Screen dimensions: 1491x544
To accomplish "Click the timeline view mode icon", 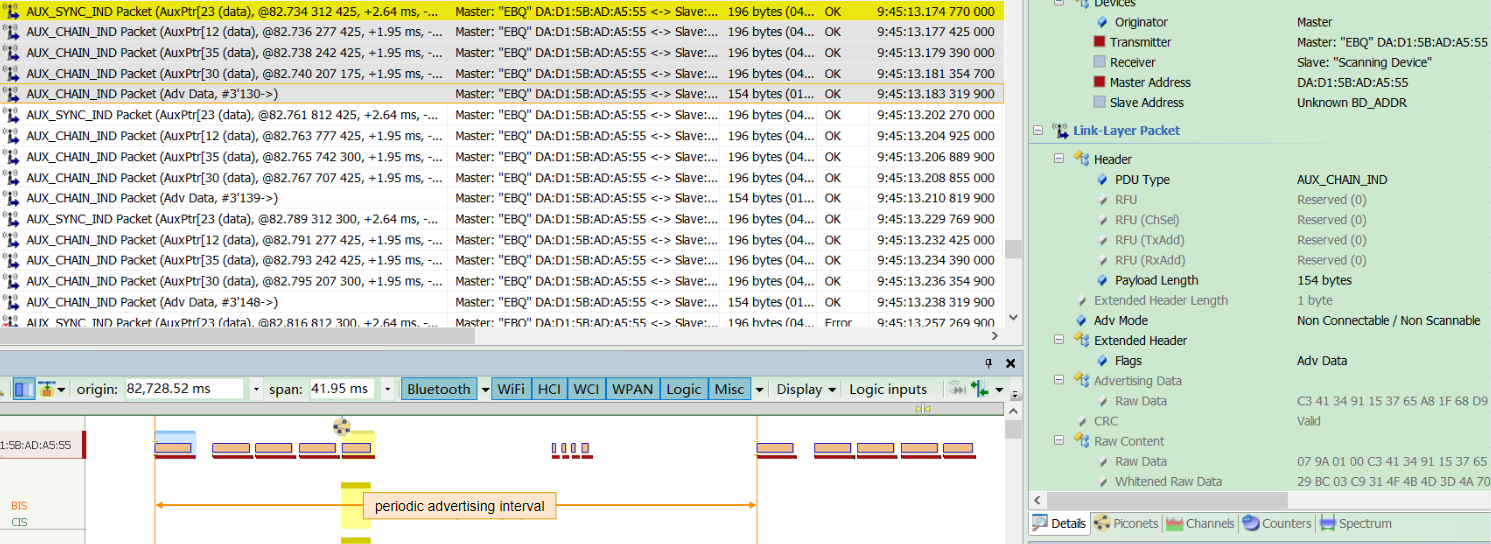I will (24, 389).
